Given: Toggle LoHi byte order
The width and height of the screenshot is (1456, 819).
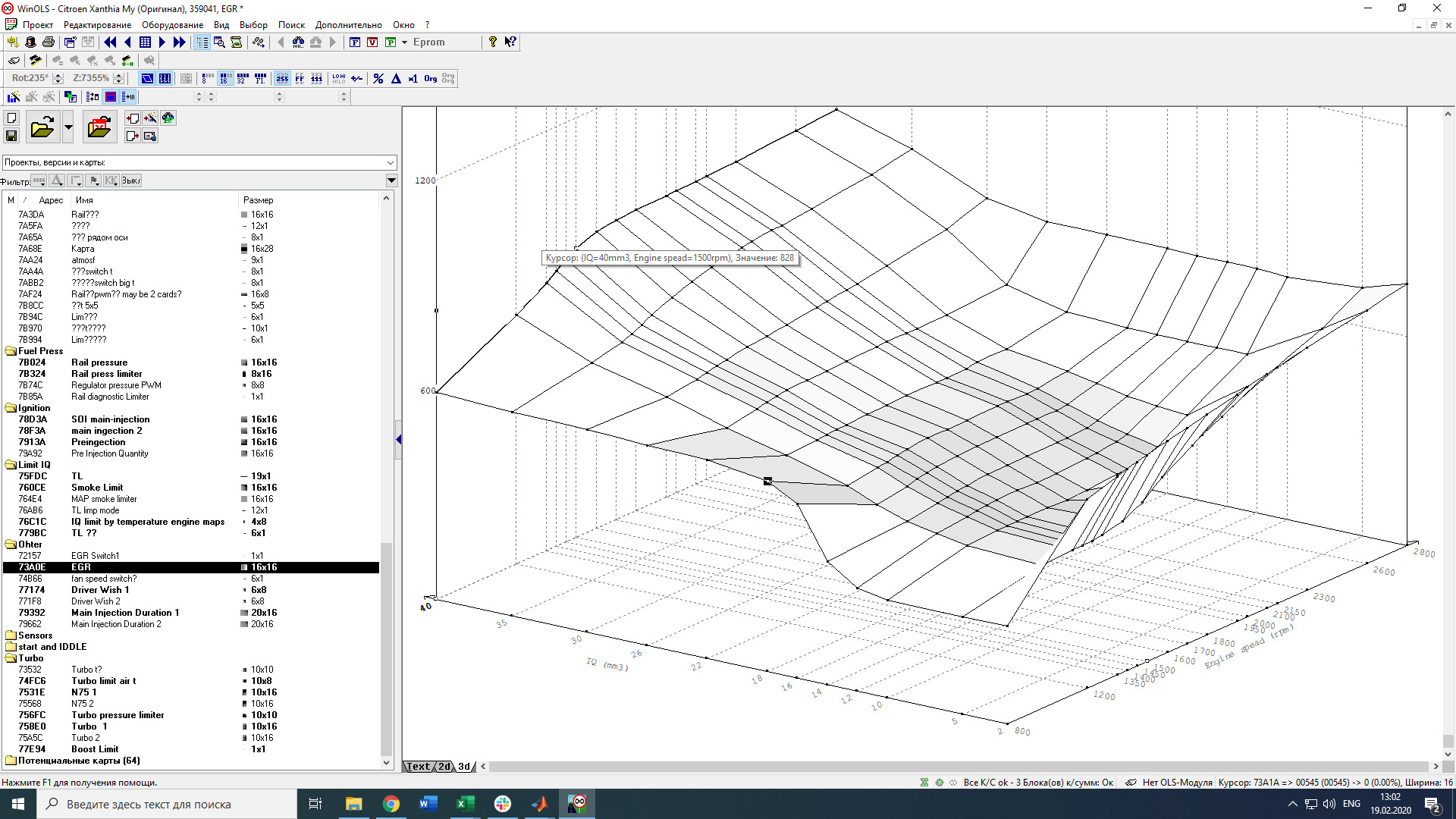Looking at the screenshot, I should click(x=339, y=78).
